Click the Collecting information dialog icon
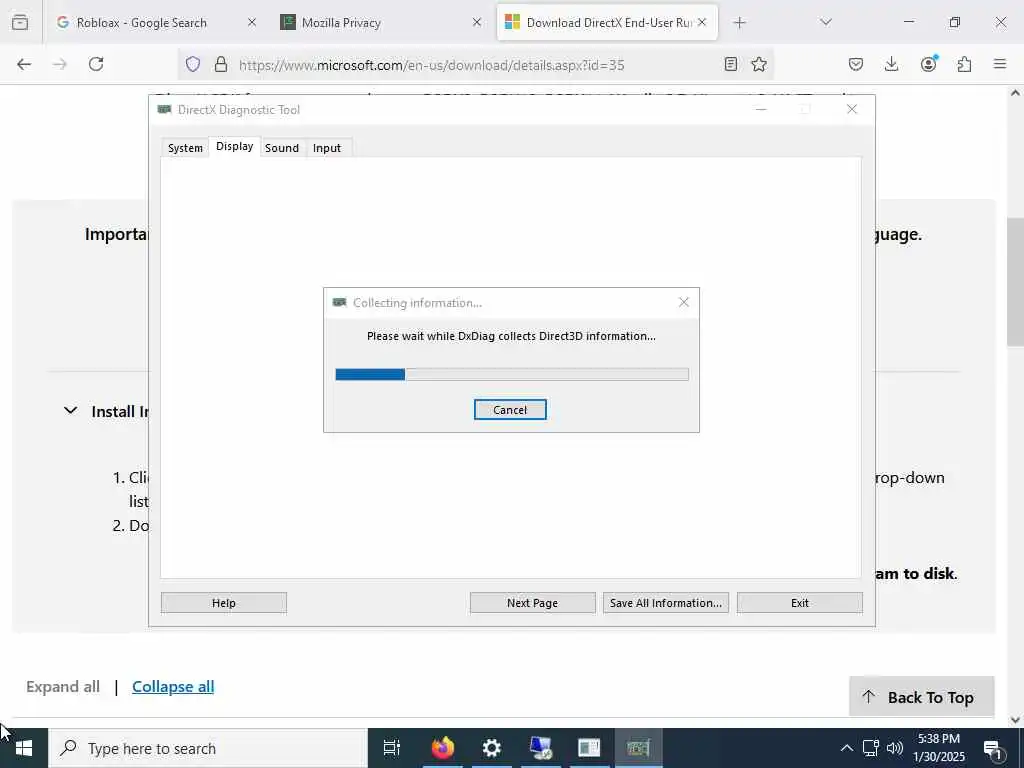Viewport: 1024px width, 768px height. (339, 302)
